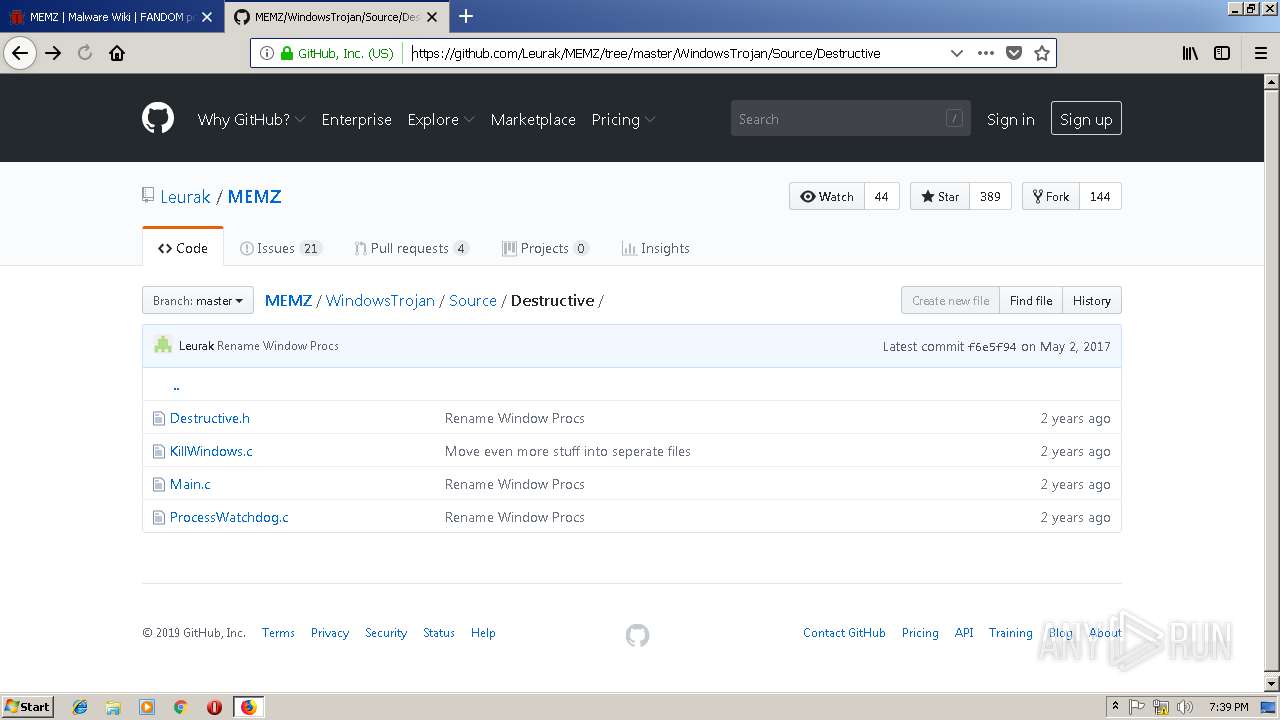Image resolution: width=1280 pixels, height=720 pixels.
Task: Open the Main.c file
Action: click(x=190, y=484)
